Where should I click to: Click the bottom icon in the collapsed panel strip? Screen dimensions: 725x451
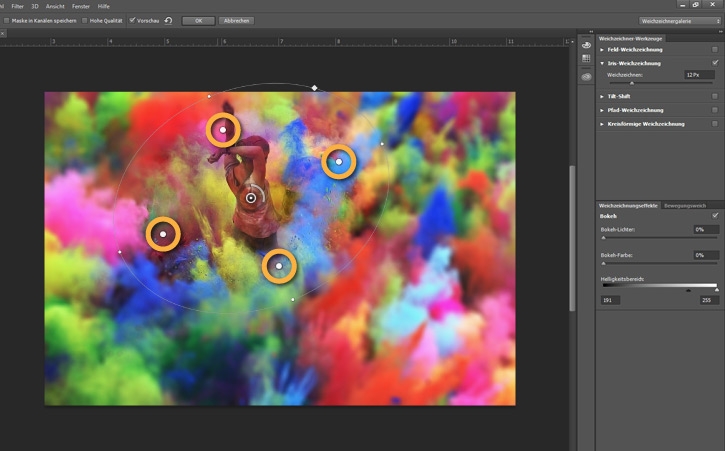tap(586, 76)
